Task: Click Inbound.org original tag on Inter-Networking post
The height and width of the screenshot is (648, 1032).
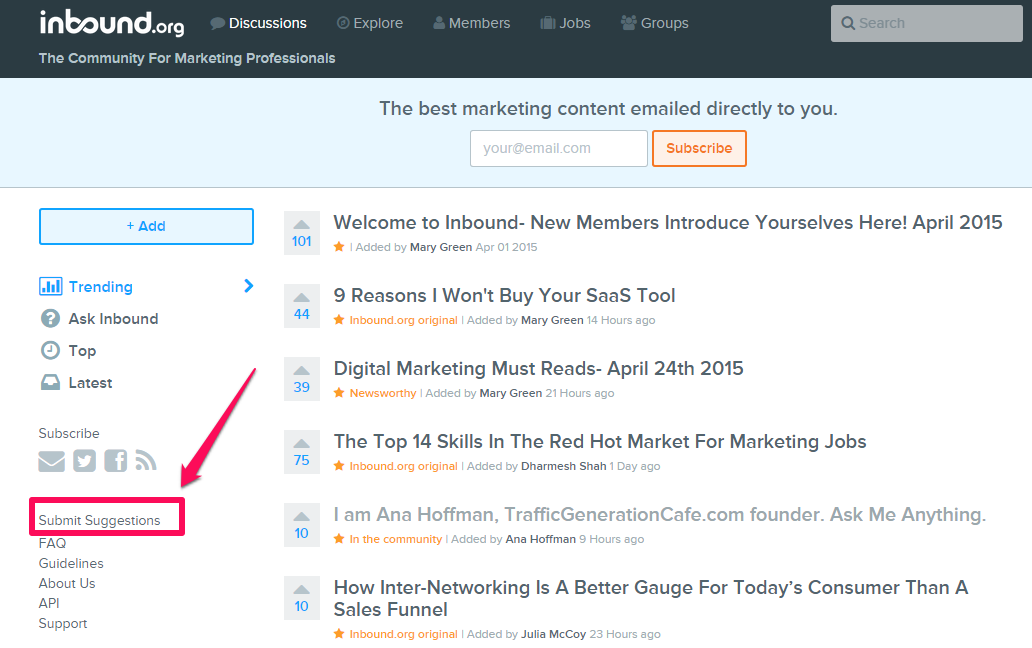Action: (403, 634)
